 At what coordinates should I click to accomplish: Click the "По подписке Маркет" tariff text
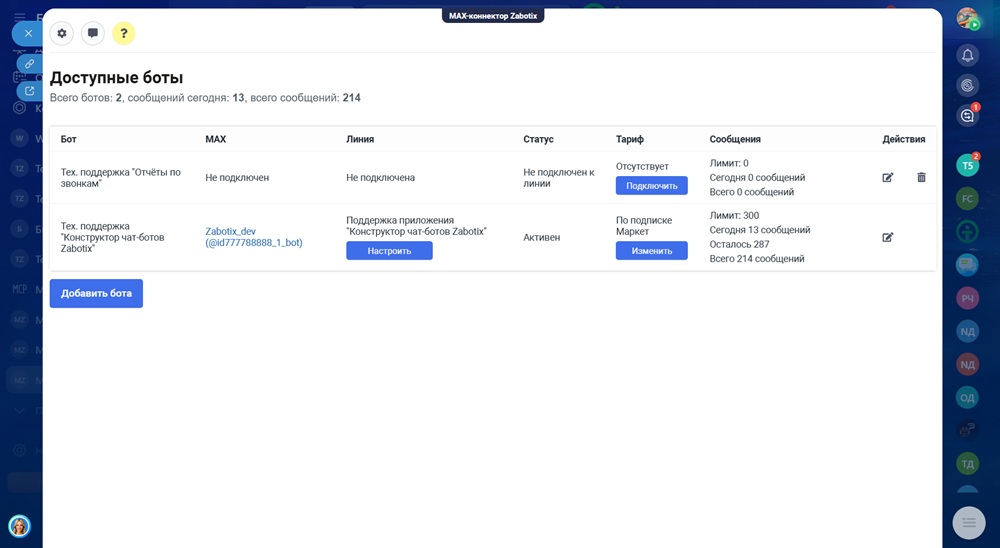[644, 226]
